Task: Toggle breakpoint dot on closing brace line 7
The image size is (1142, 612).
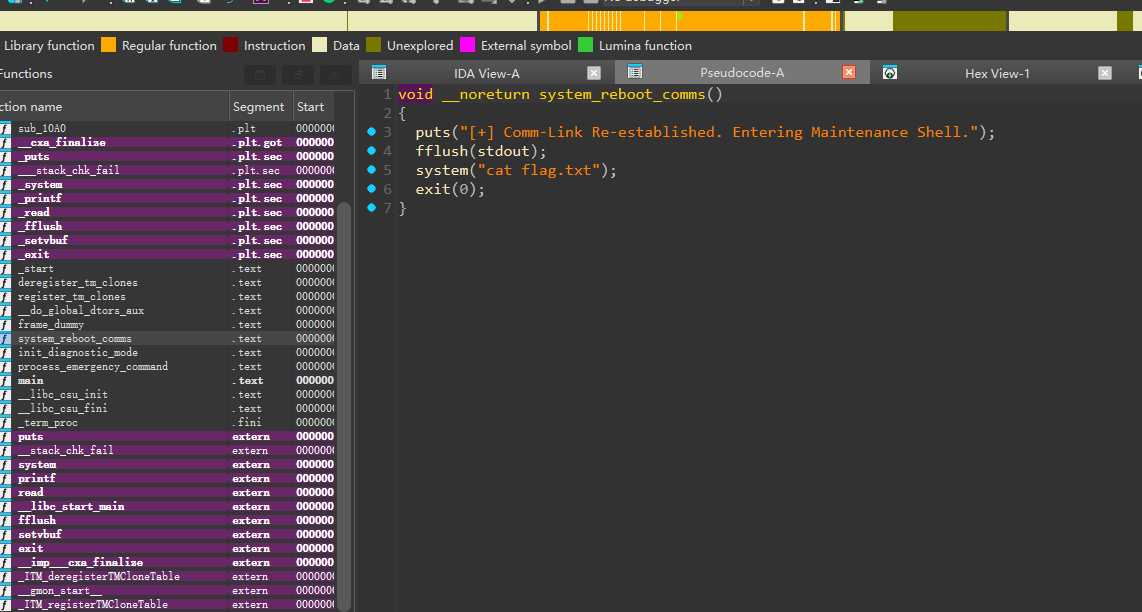Action: pyautogui.click(x=371, y=208)
